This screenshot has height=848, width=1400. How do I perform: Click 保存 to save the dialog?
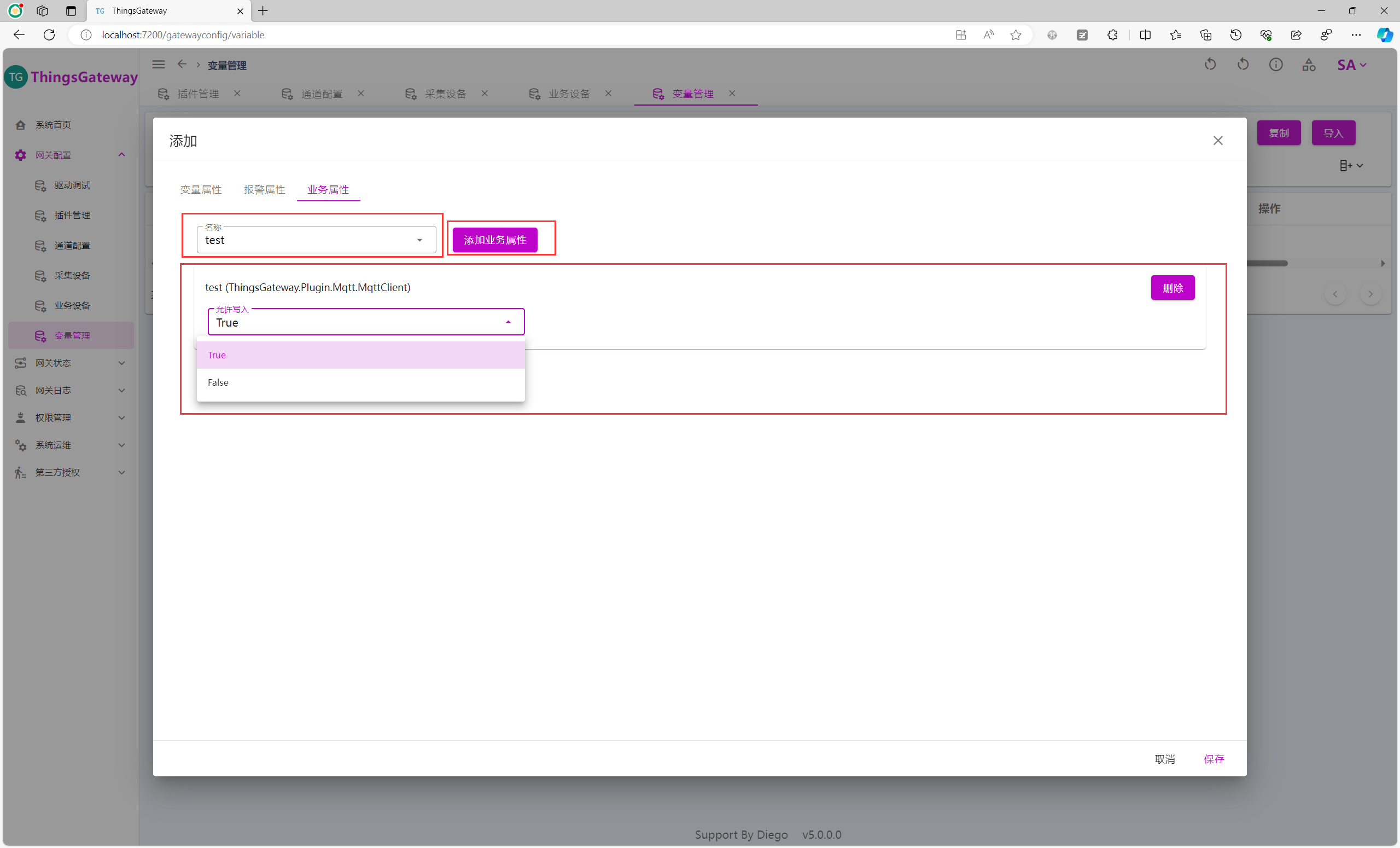1214,759
